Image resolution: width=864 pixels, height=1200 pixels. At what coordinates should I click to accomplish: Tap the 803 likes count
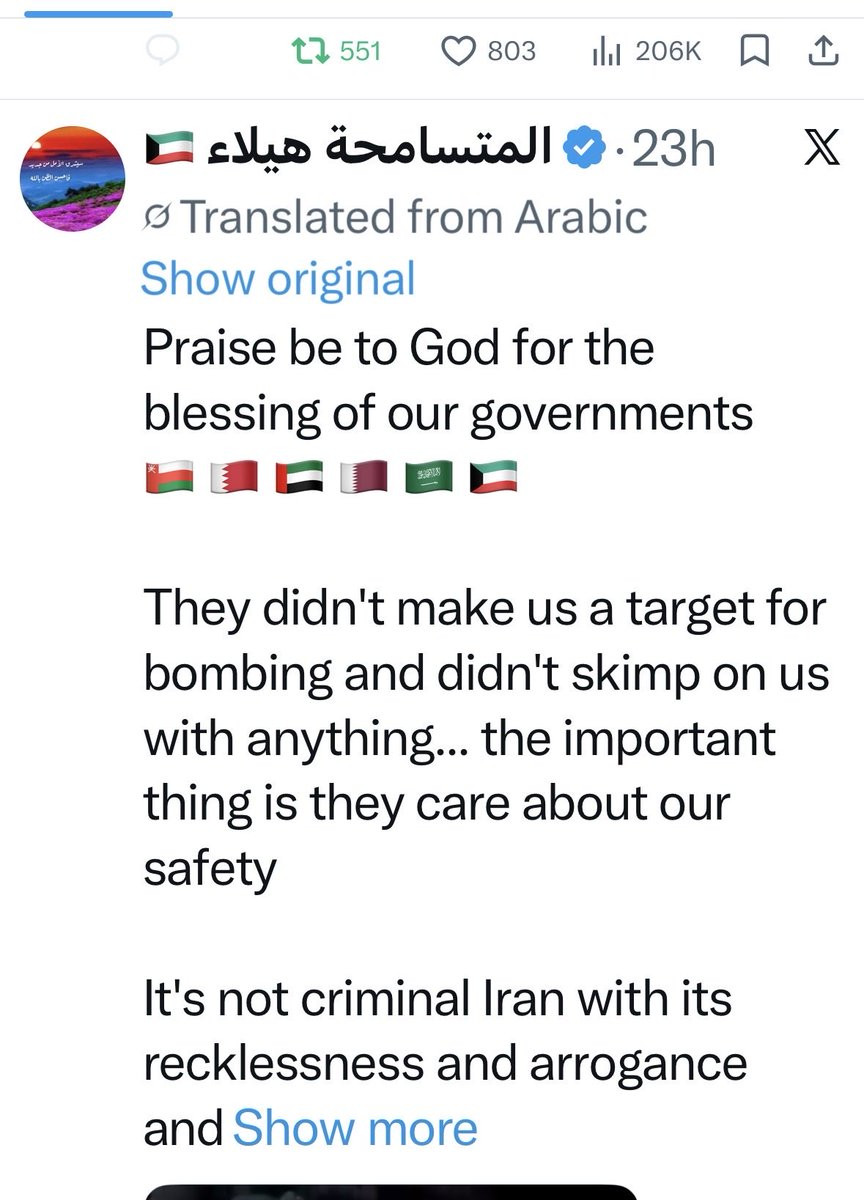tap(512, 51)
